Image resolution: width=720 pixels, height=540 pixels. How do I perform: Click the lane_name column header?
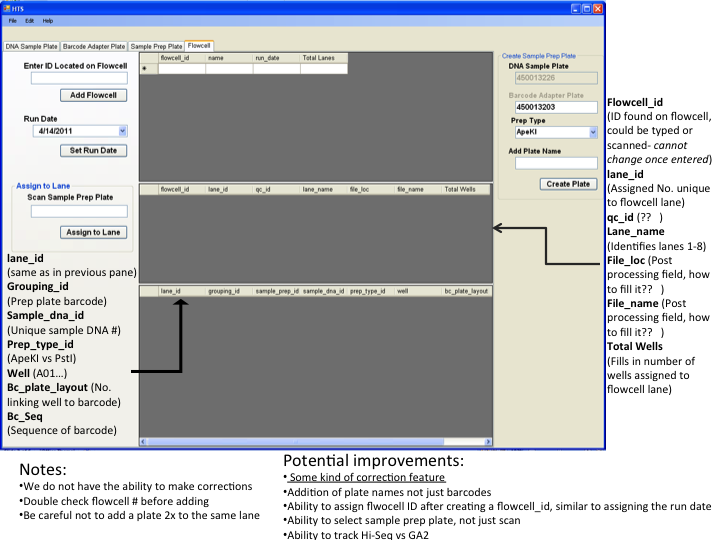coord(324,189)
